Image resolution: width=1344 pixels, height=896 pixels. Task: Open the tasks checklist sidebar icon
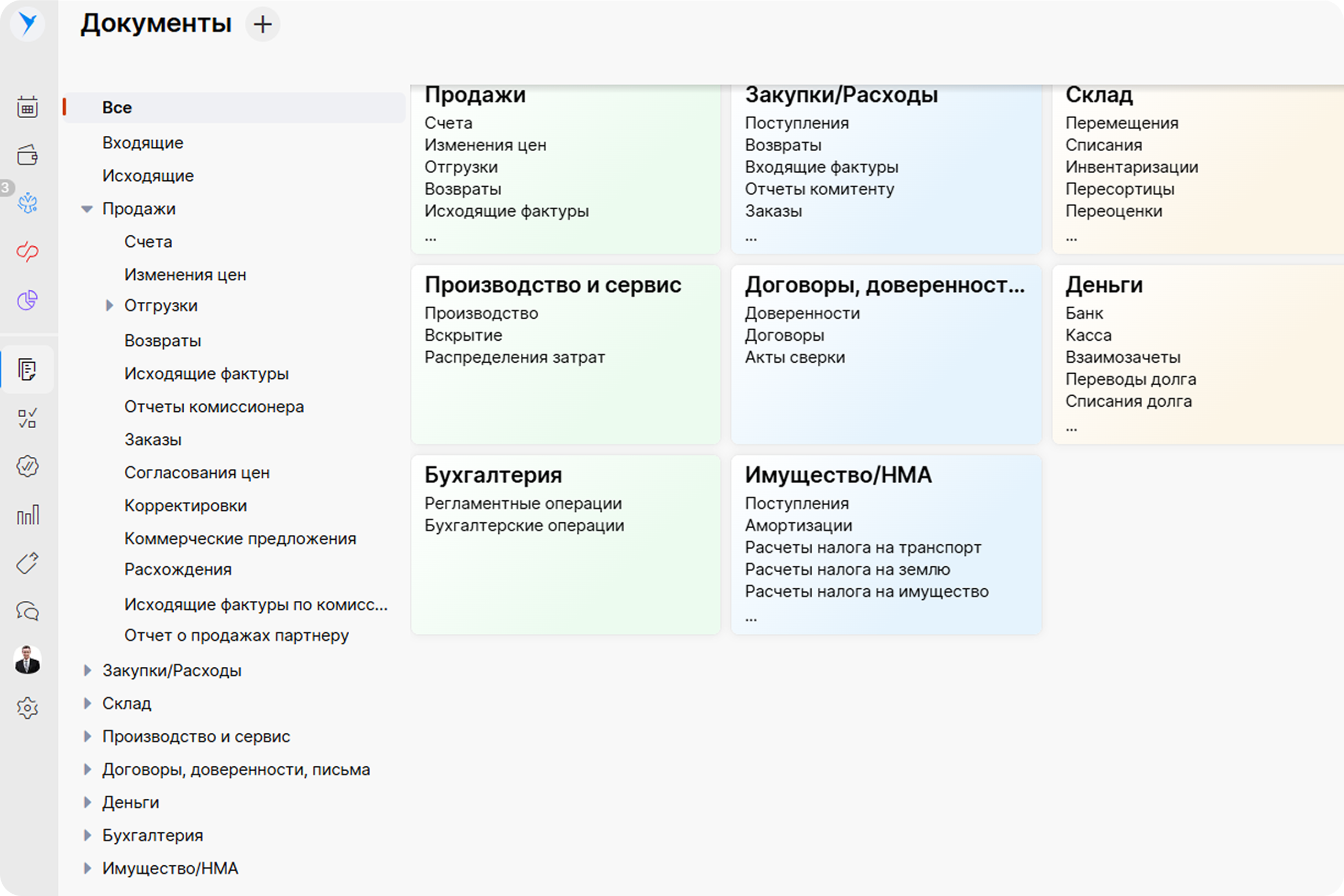pos(27,418)
